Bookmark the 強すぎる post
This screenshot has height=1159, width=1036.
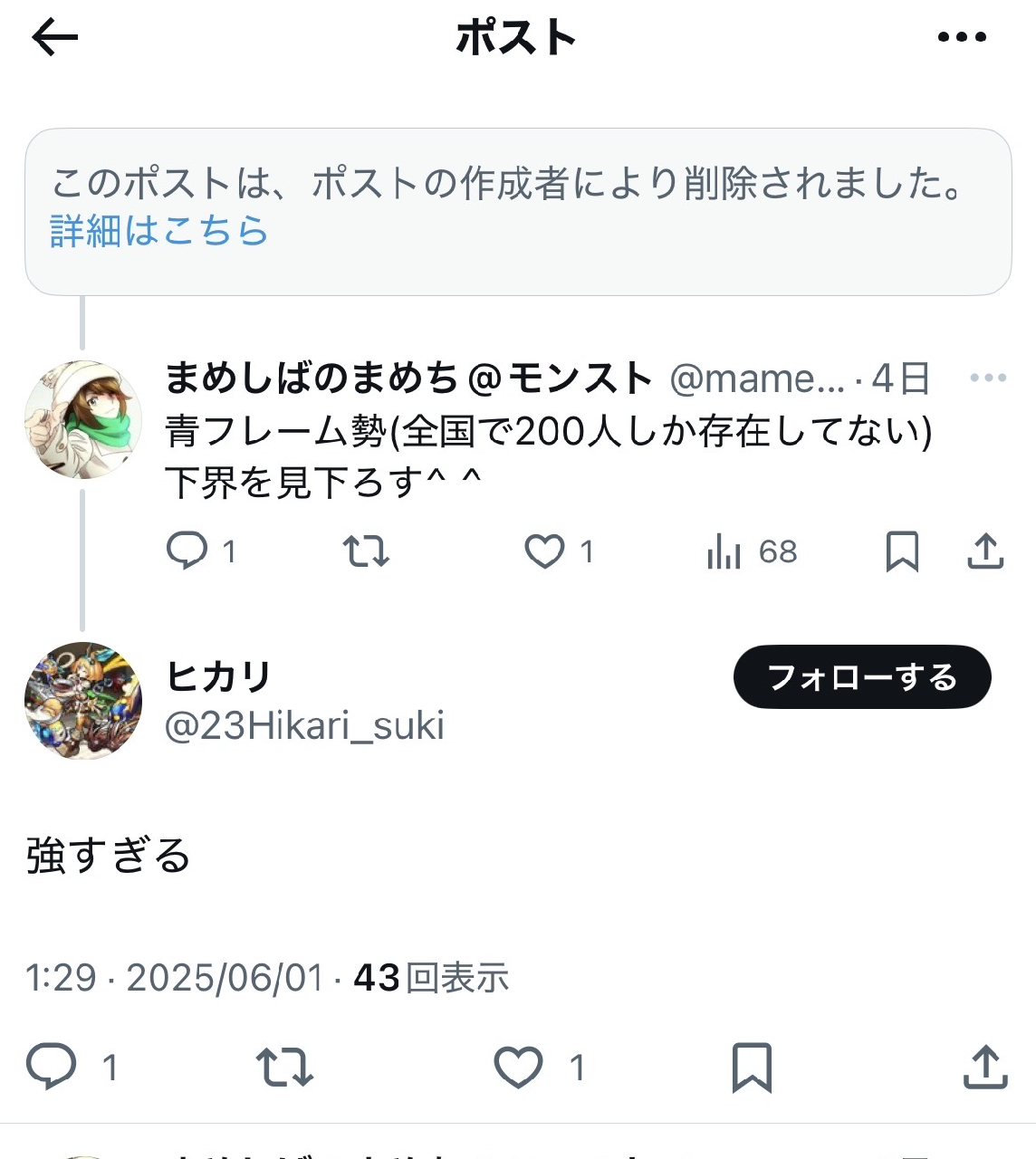click(x=752, y=1067)
